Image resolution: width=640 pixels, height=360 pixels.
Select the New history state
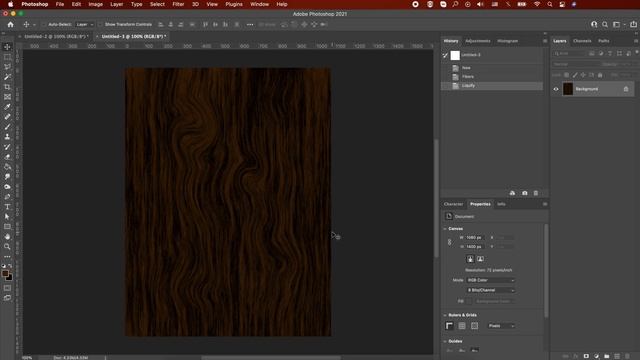point(492,68)
